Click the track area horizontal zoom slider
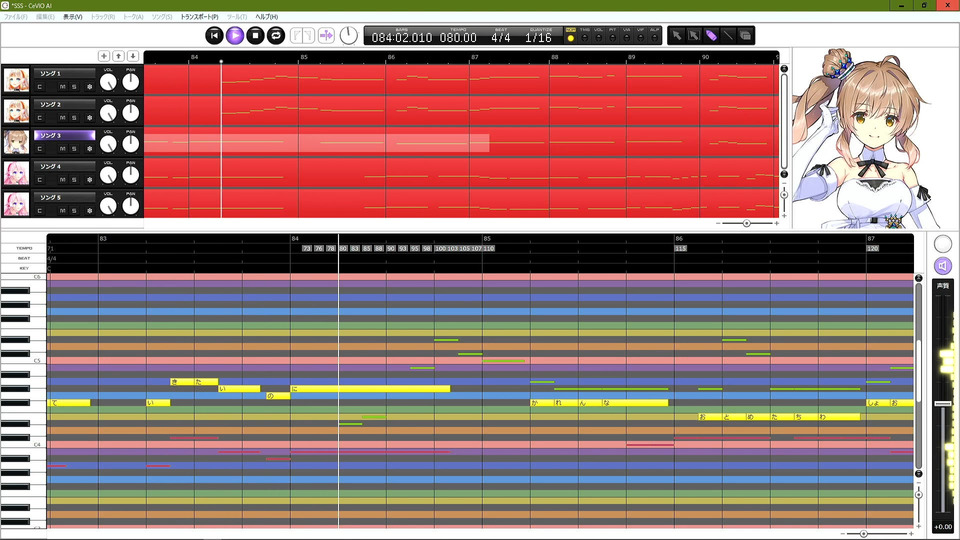Viewport: 960px width, 540px height. pyautogui.click(x=746, y=223)
